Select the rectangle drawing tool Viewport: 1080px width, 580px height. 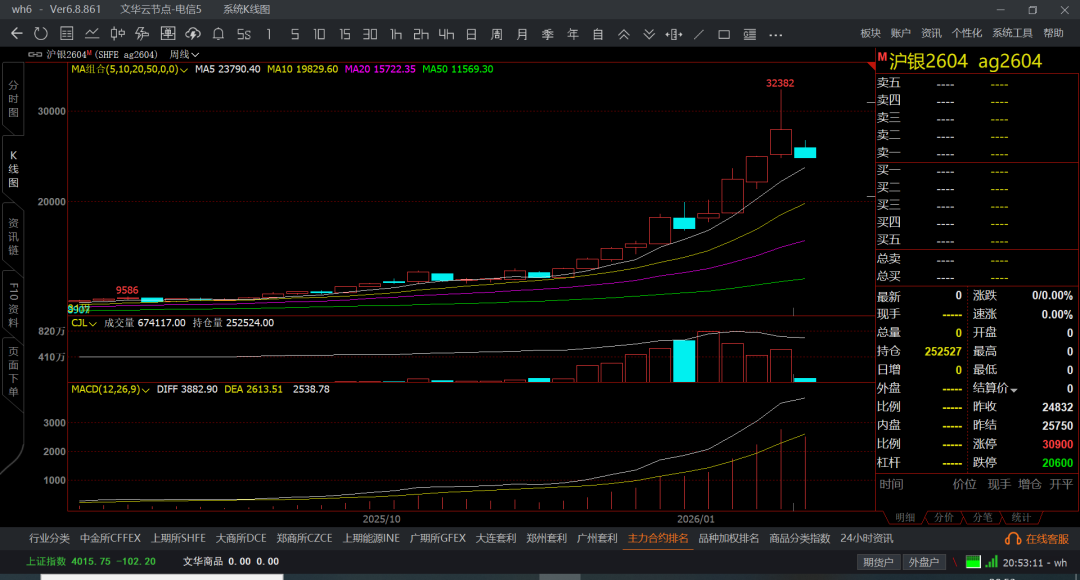pyautogui.click(x=724, y=33)
